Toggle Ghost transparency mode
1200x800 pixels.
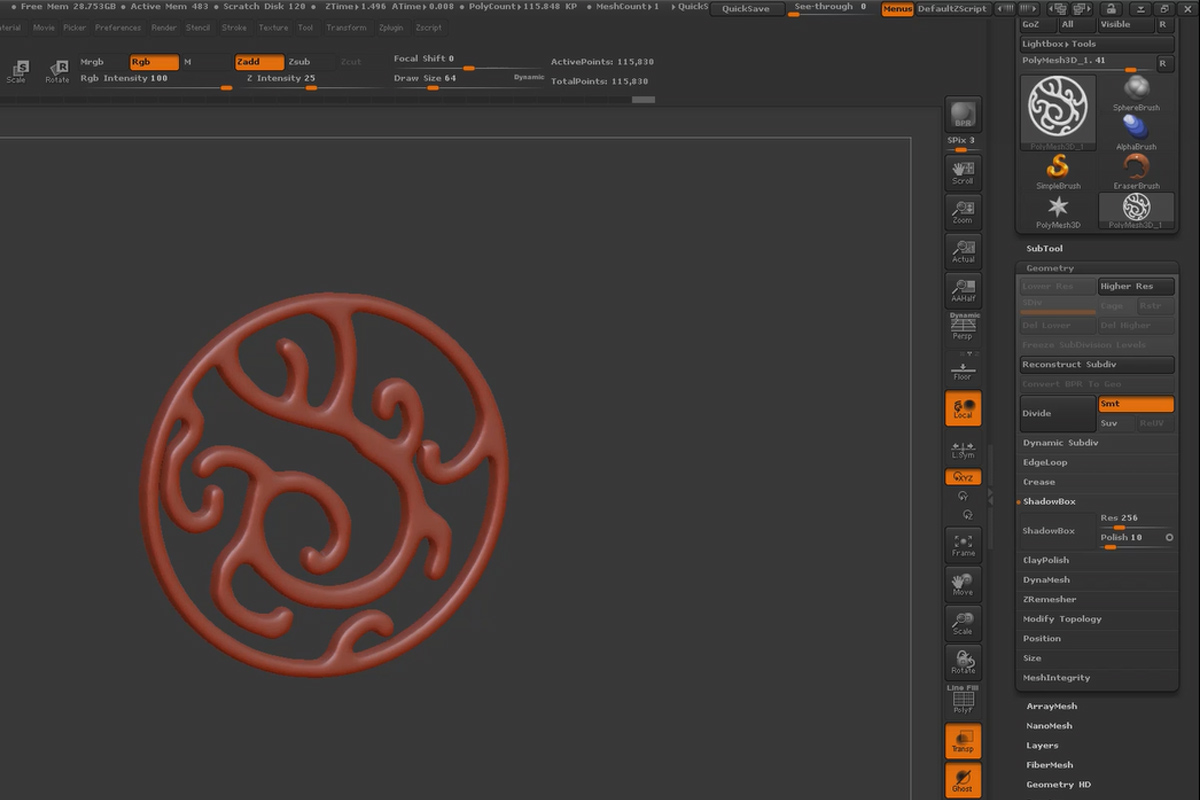point(963,781)
